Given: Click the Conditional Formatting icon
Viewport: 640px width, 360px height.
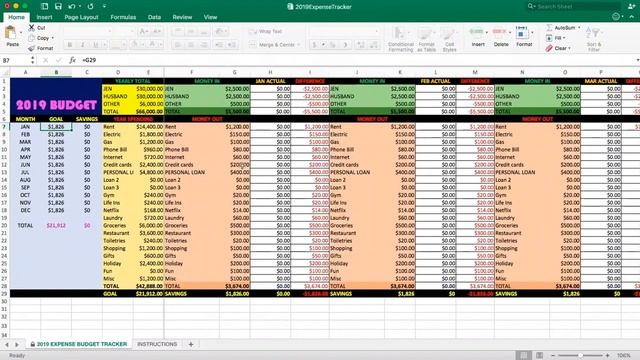Looking at the screenshot, I should [x=399, y=33].
